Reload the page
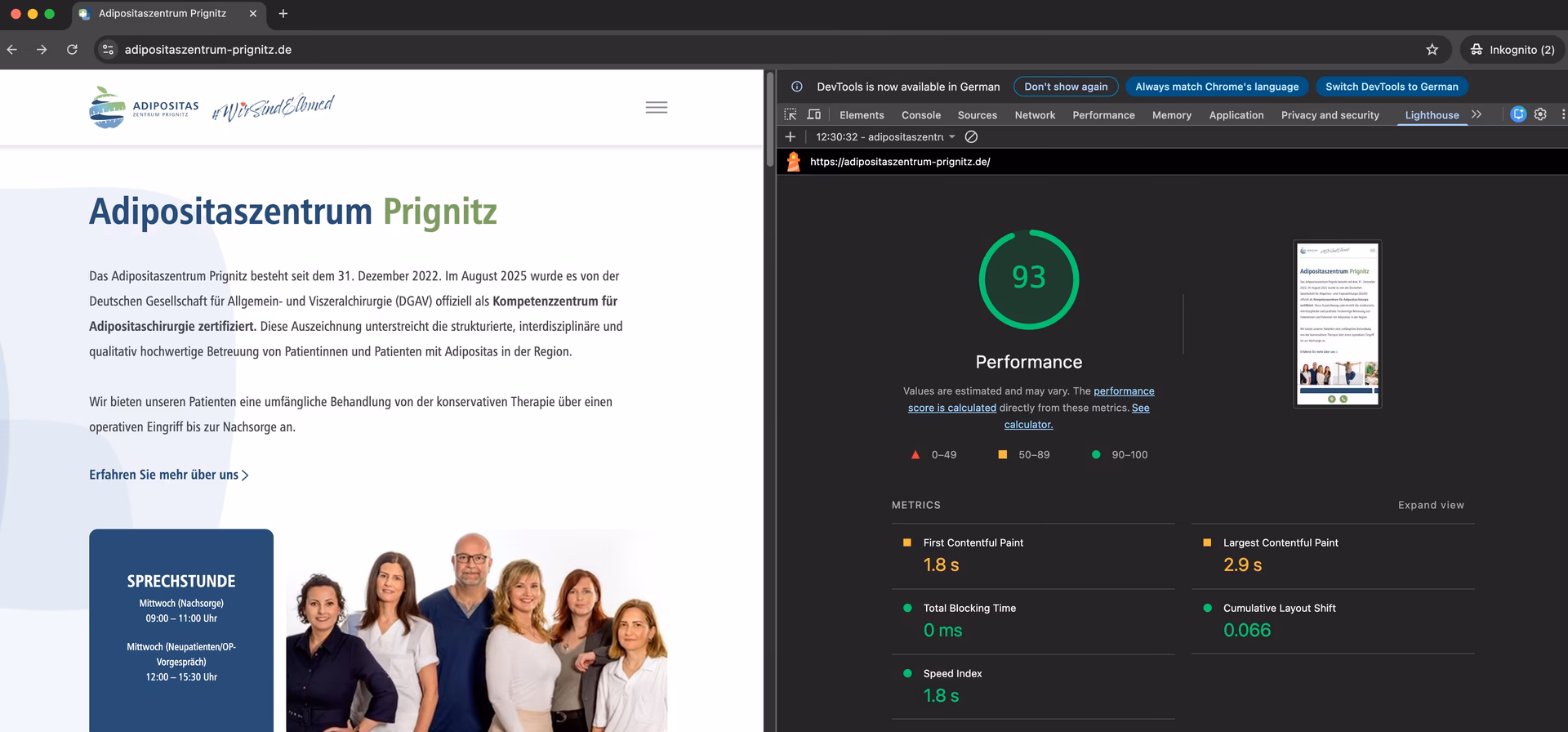This screenshot has width=1568, height=732. tap(72, 50)
